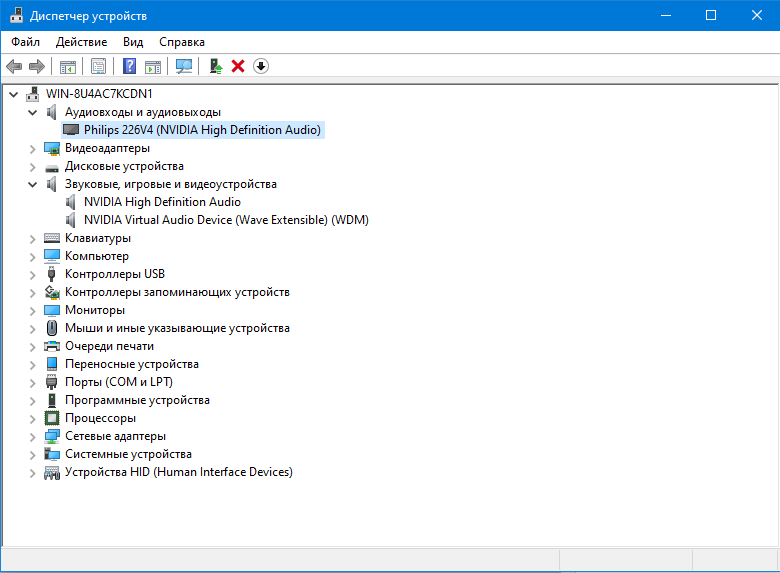Select Устройства HID (Human Interface Devices) label
This screenshot has width=780, height=573.
179,472
